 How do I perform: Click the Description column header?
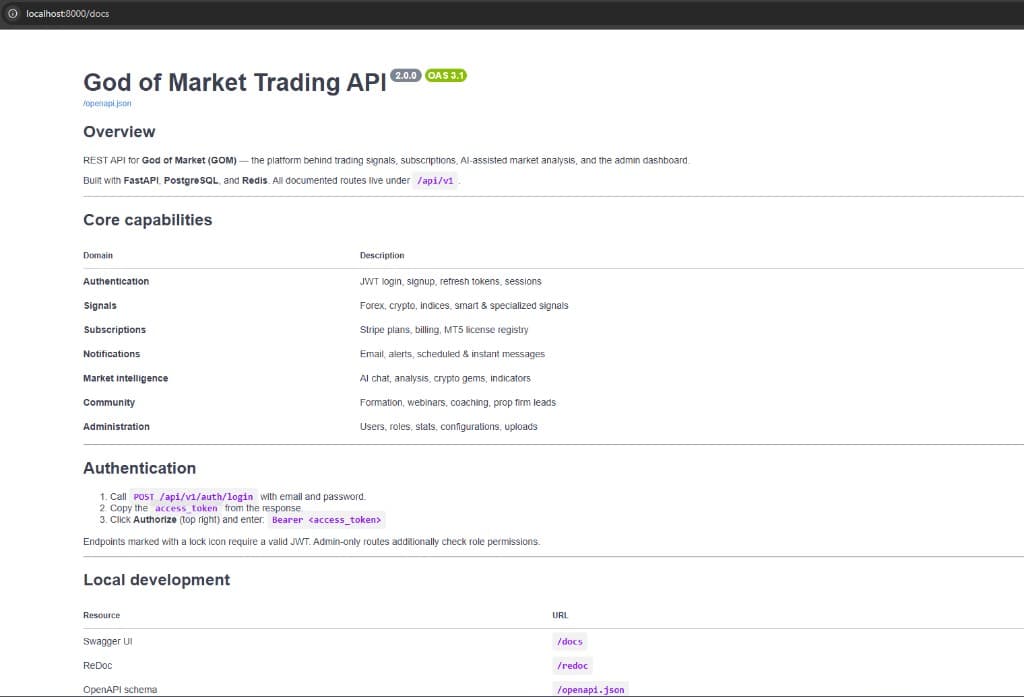382,255
